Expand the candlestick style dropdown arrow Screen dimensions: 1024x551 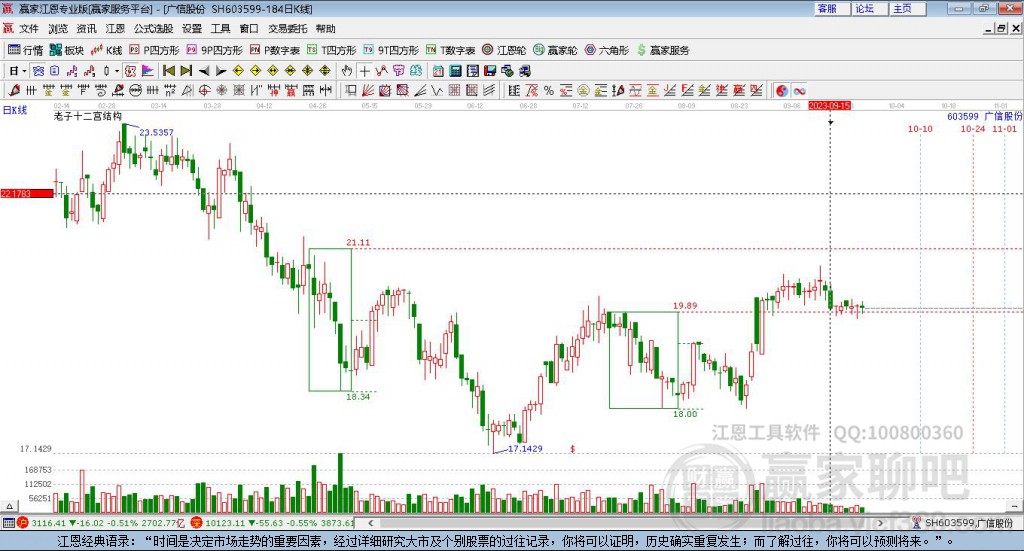(x=117, y=71)
